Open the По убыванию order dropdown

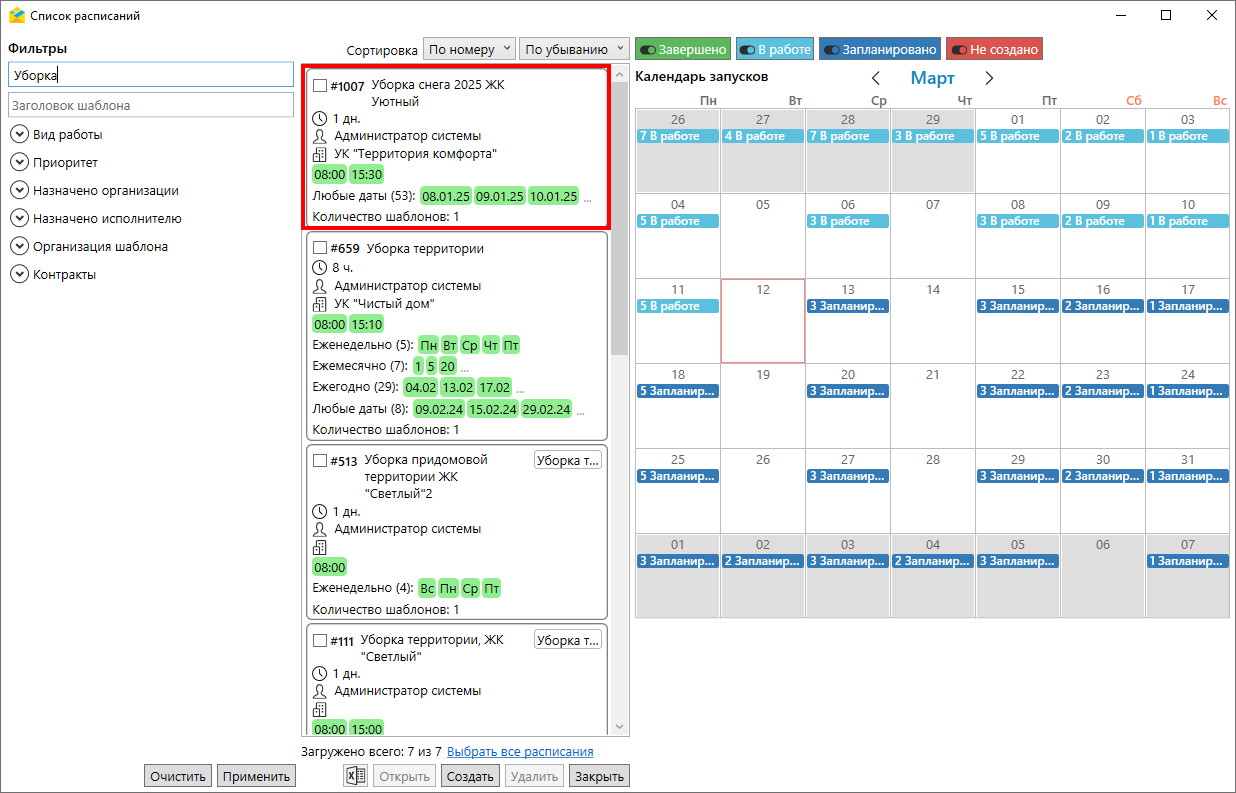click(574, 49)
